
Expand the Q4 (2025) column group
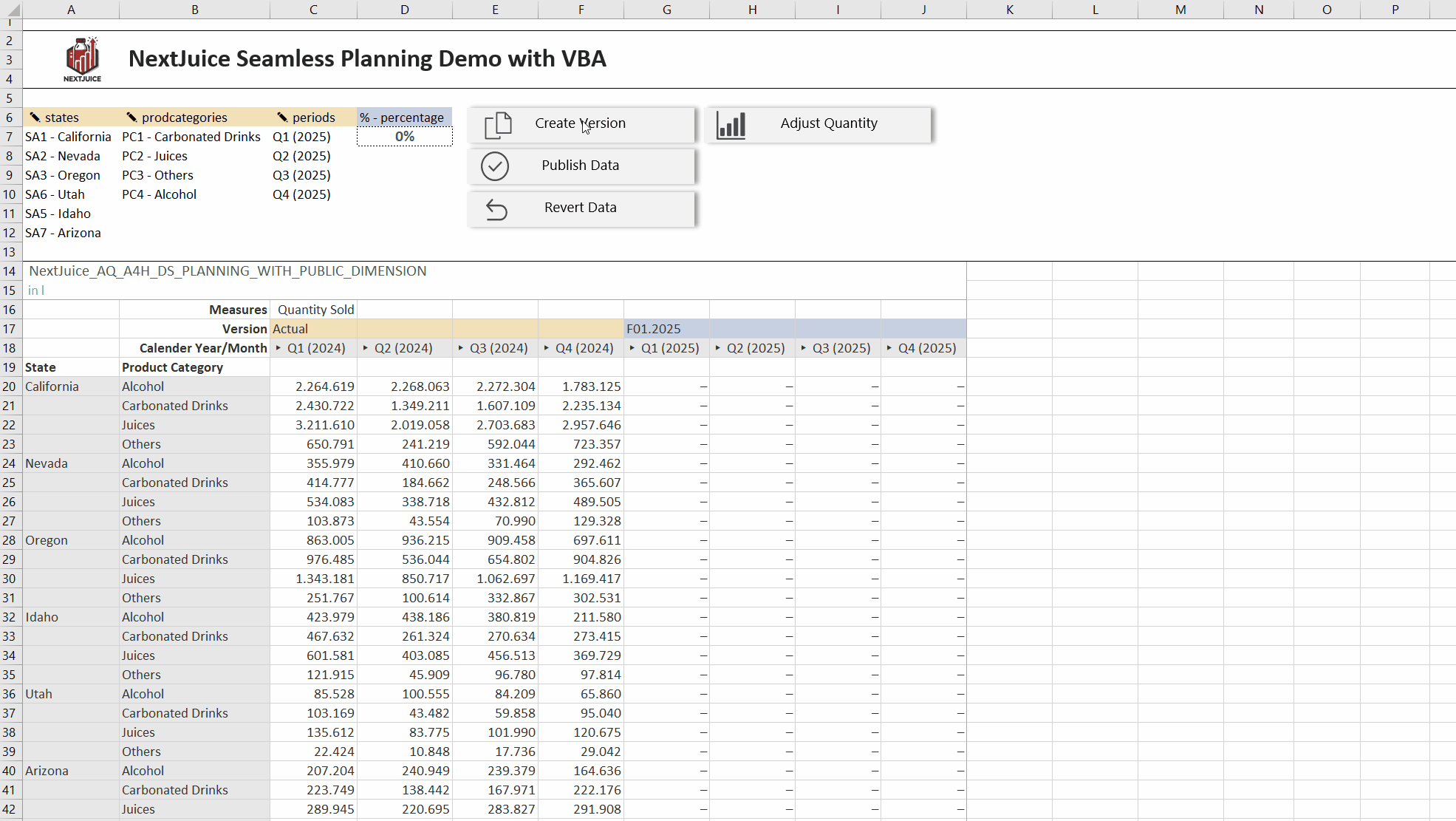889,348
